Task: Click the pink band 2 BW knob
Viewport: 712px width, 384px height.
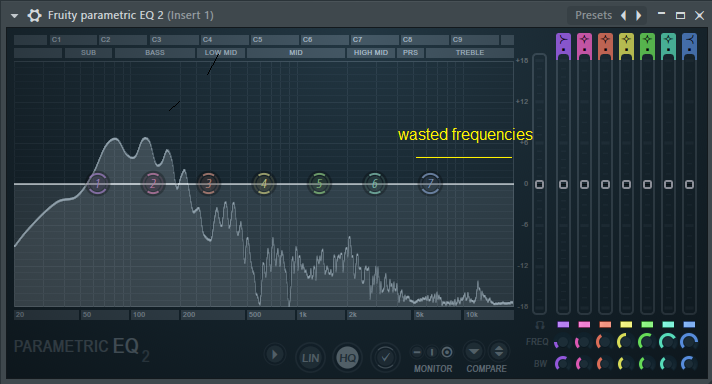Action: pyautogui.click(x=583, y=363)
